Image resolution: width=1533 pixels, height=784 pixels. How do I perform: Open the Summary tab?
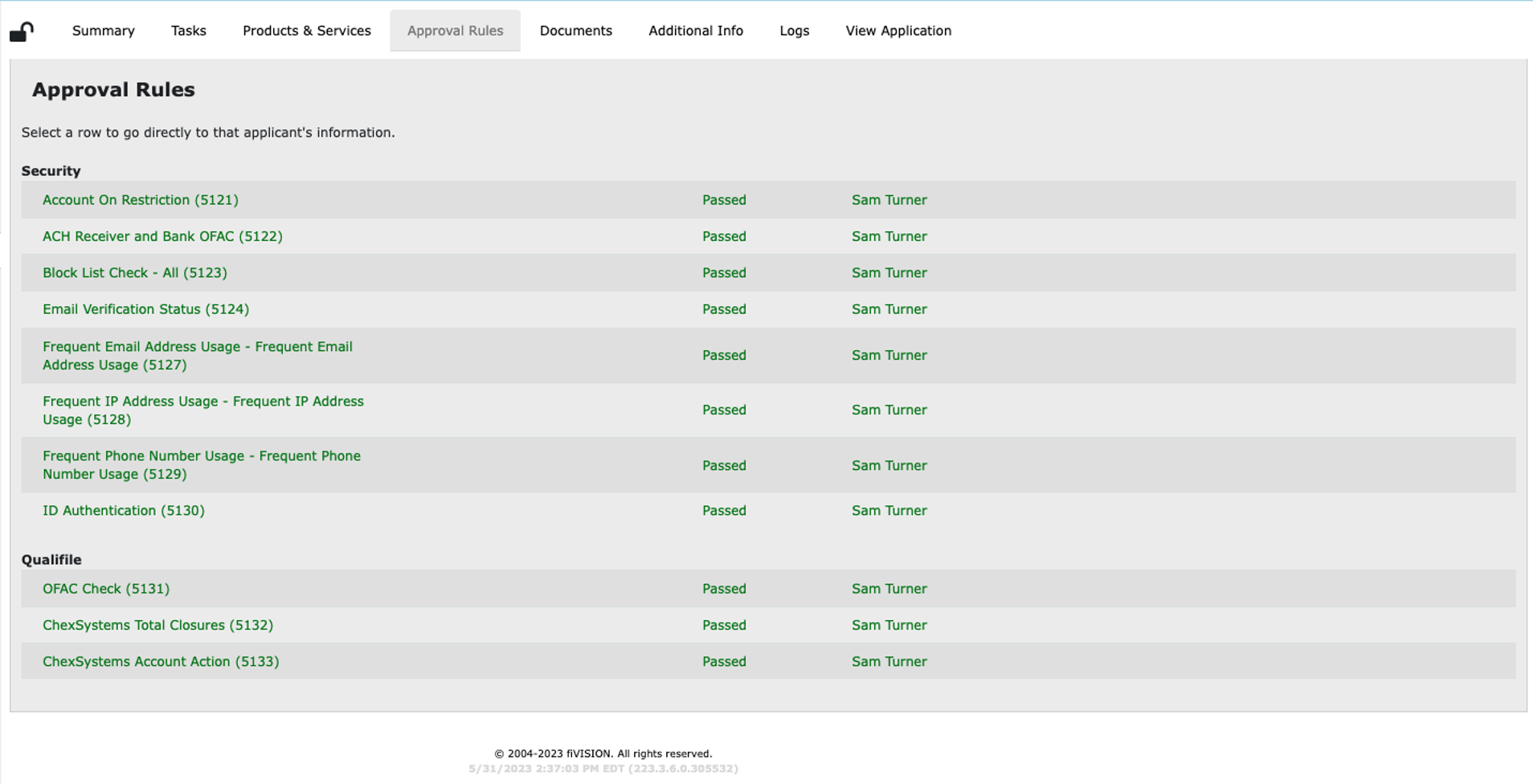click(x=104, y=31)
